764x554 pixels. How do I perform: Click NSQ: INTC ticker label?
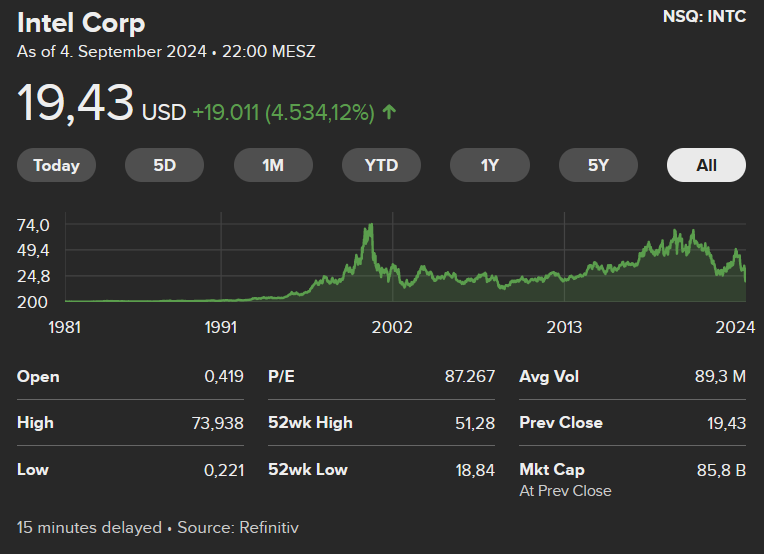coord(705,17)
